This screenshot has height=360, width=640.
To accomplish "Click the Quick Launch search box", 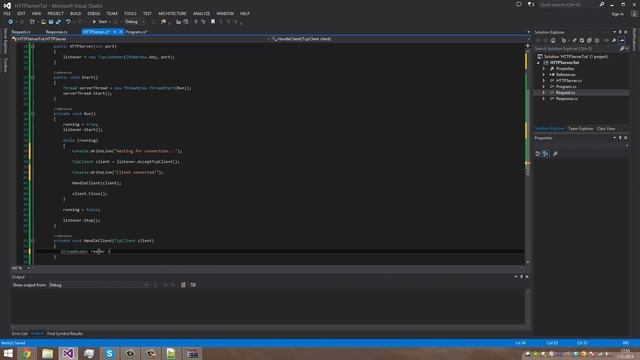I will coord(569,4).
